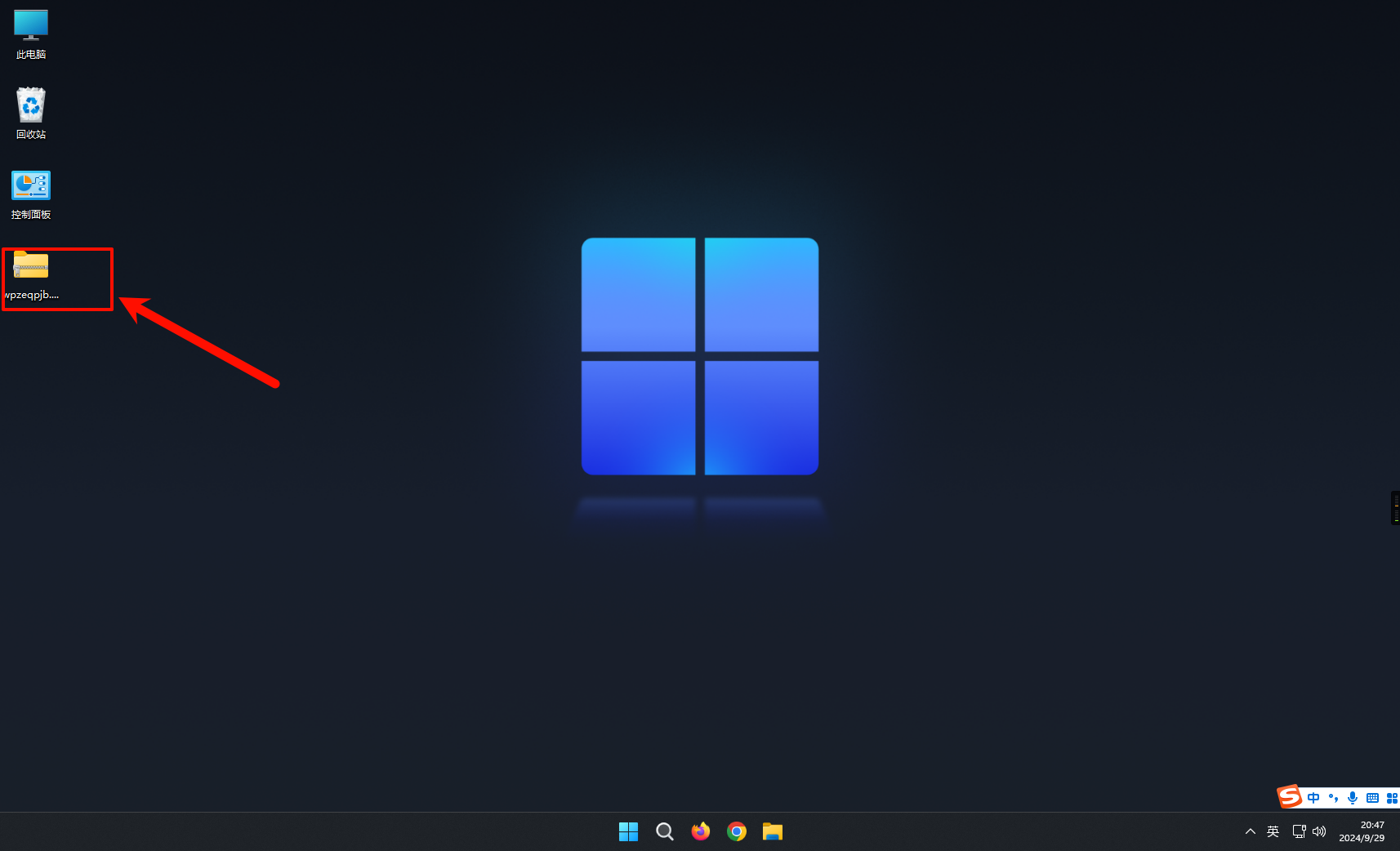Start Sogou voice input microphone
The width and height of the screenshot is (1400, 851).
[1353, 798]
